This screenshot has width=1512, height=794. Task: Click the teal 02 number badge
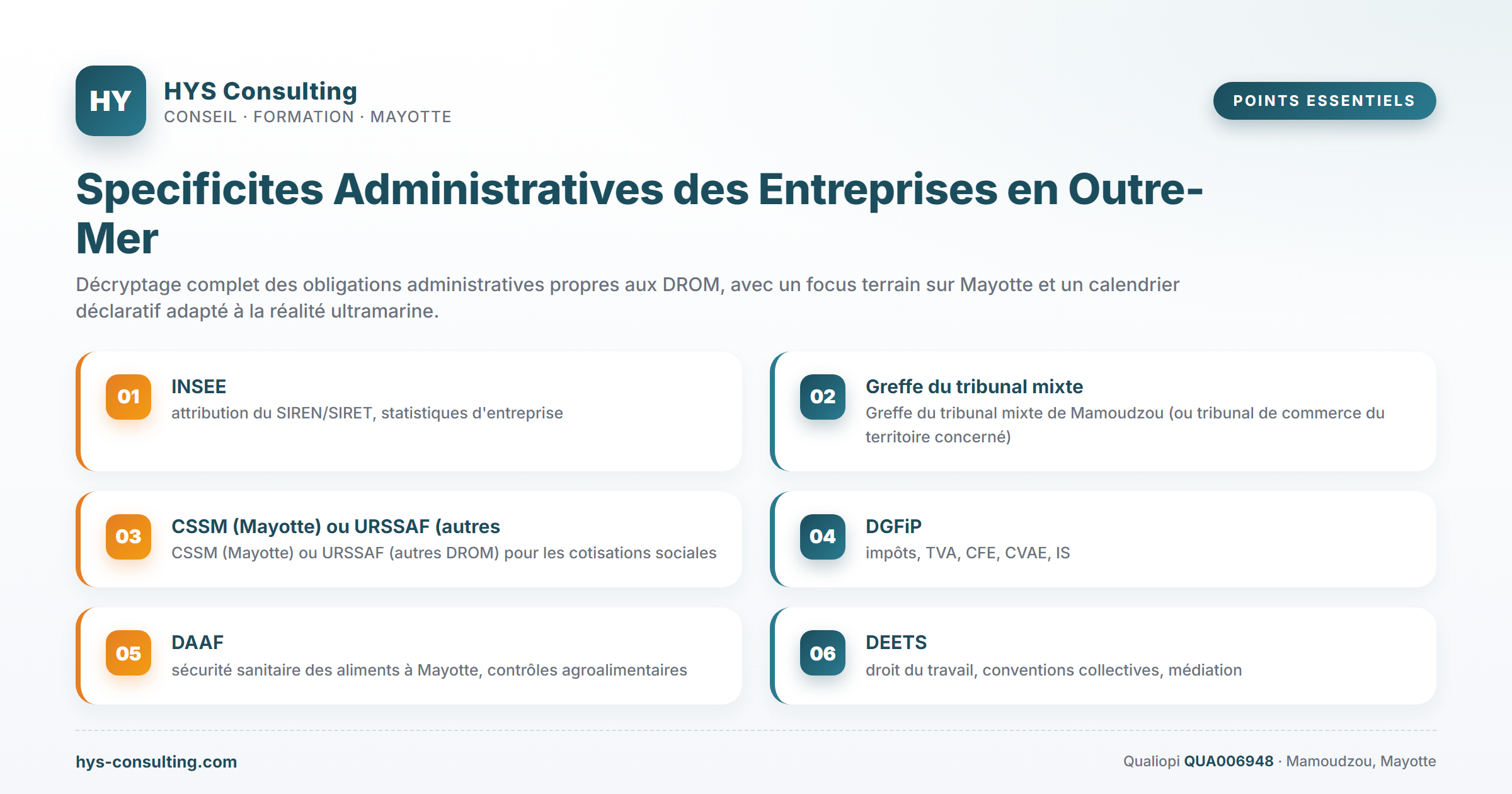(x=823, y=397)
